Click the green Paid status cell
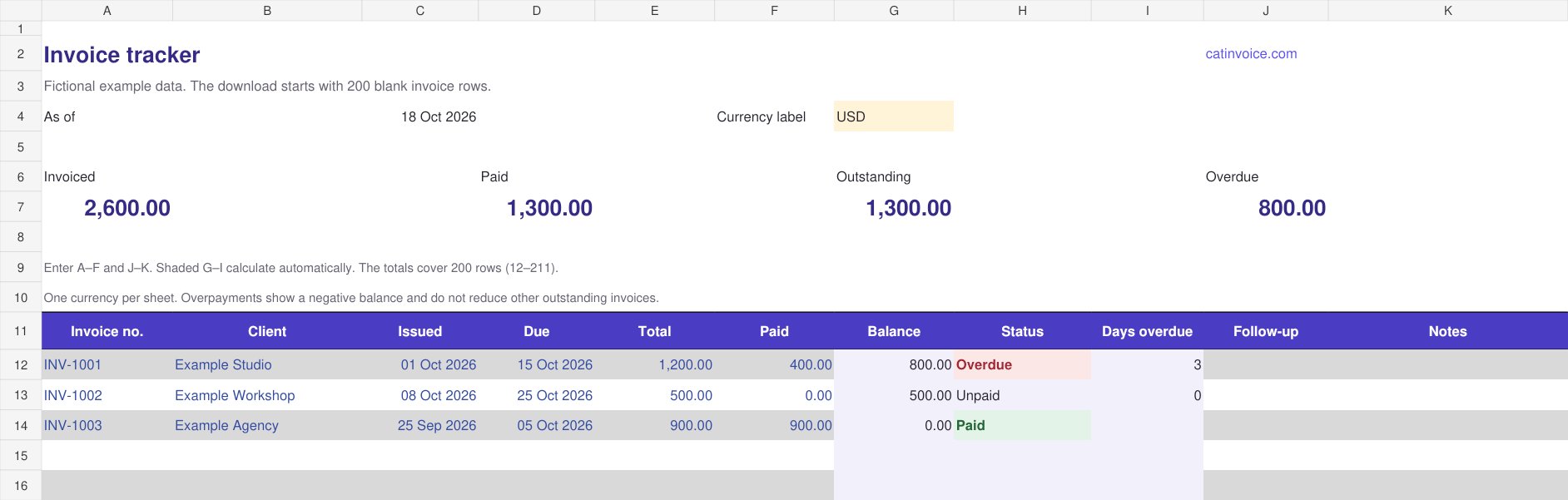 click(1023, 425)
